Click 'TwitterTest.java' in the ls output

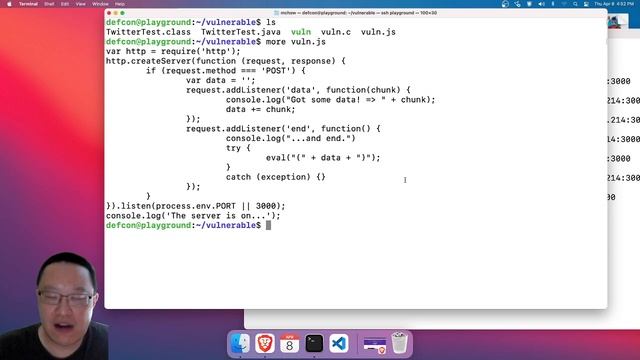click(x=241, y=32)
